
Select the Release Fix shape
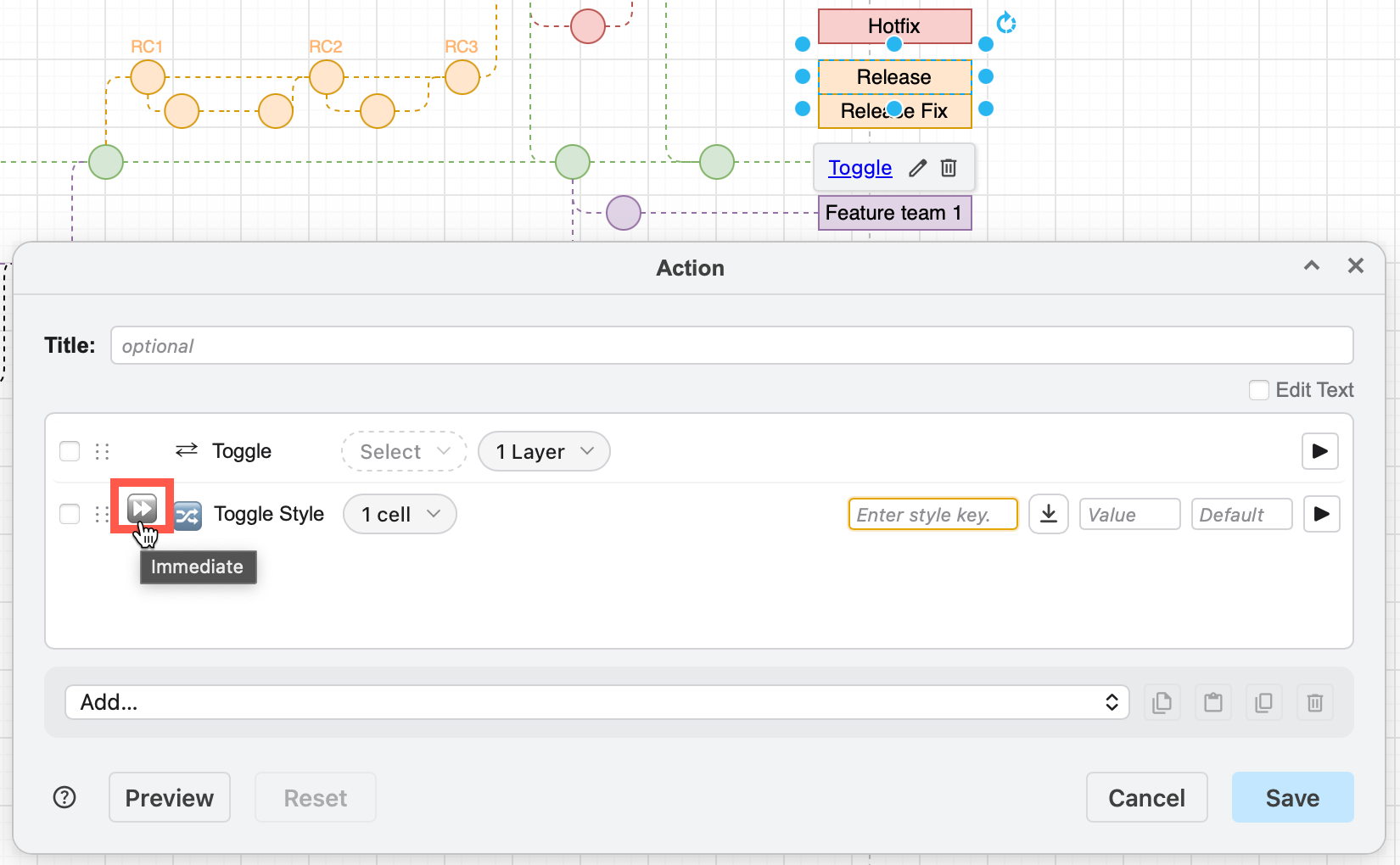pos(895,111)
